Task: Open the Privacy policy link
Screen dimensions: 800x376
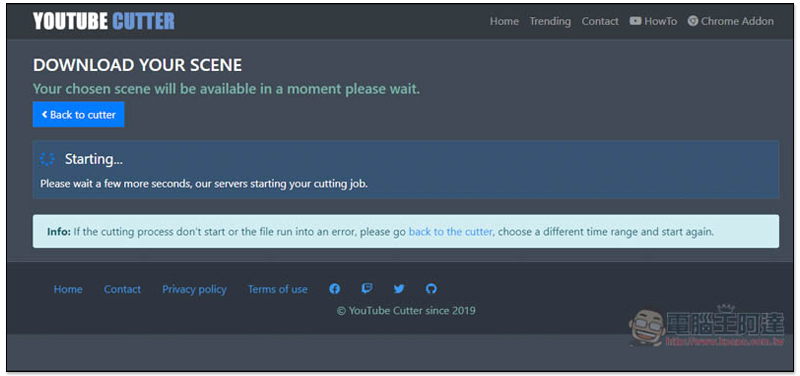Action: (x=194, y=289)
